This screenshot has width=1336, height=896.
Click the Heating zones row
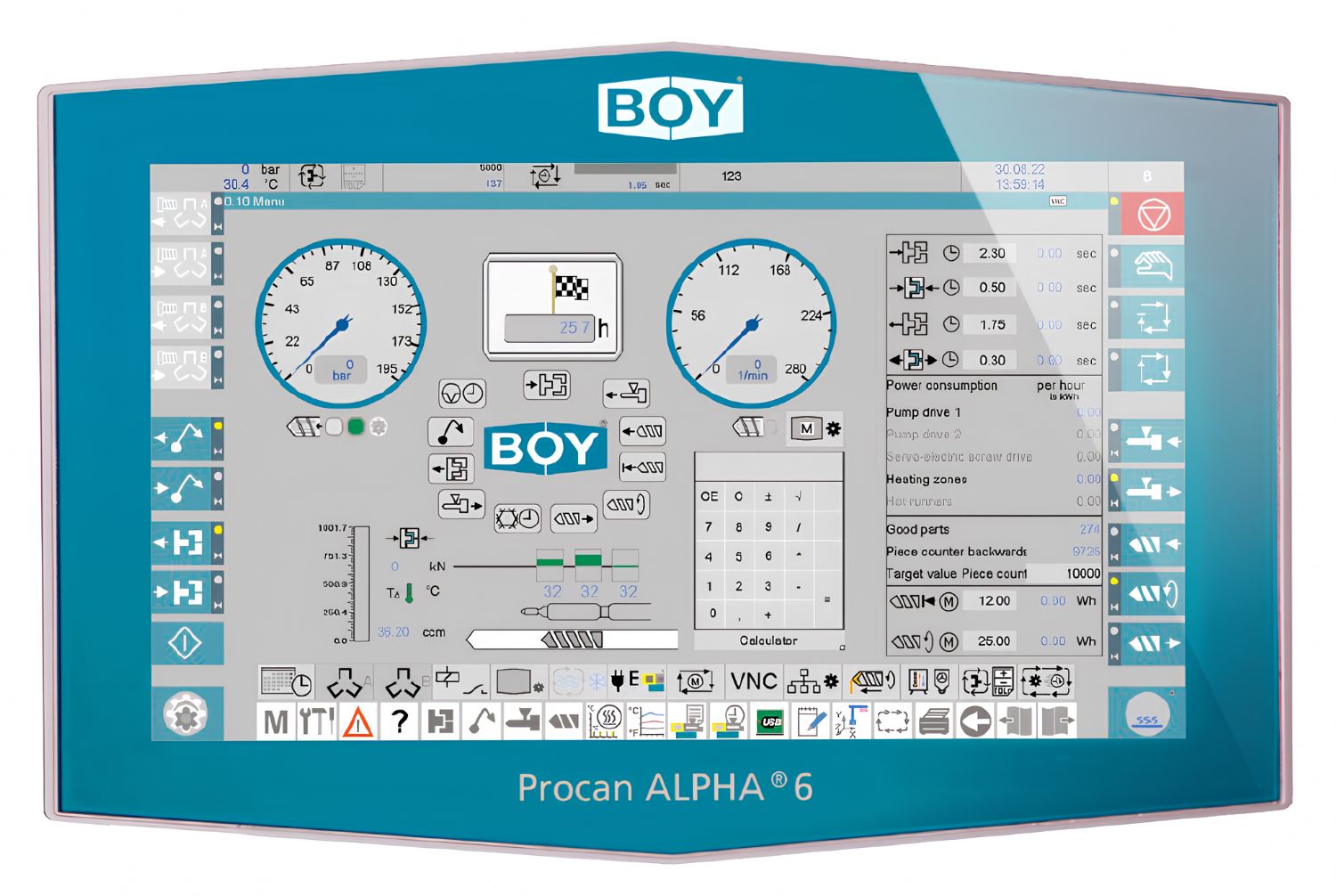pyautogui.click(x=994, y=479)
